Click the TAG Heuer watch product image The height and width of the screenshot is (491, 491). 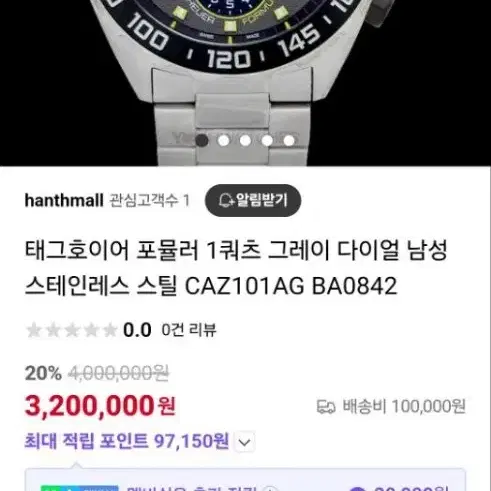[245, 83]
